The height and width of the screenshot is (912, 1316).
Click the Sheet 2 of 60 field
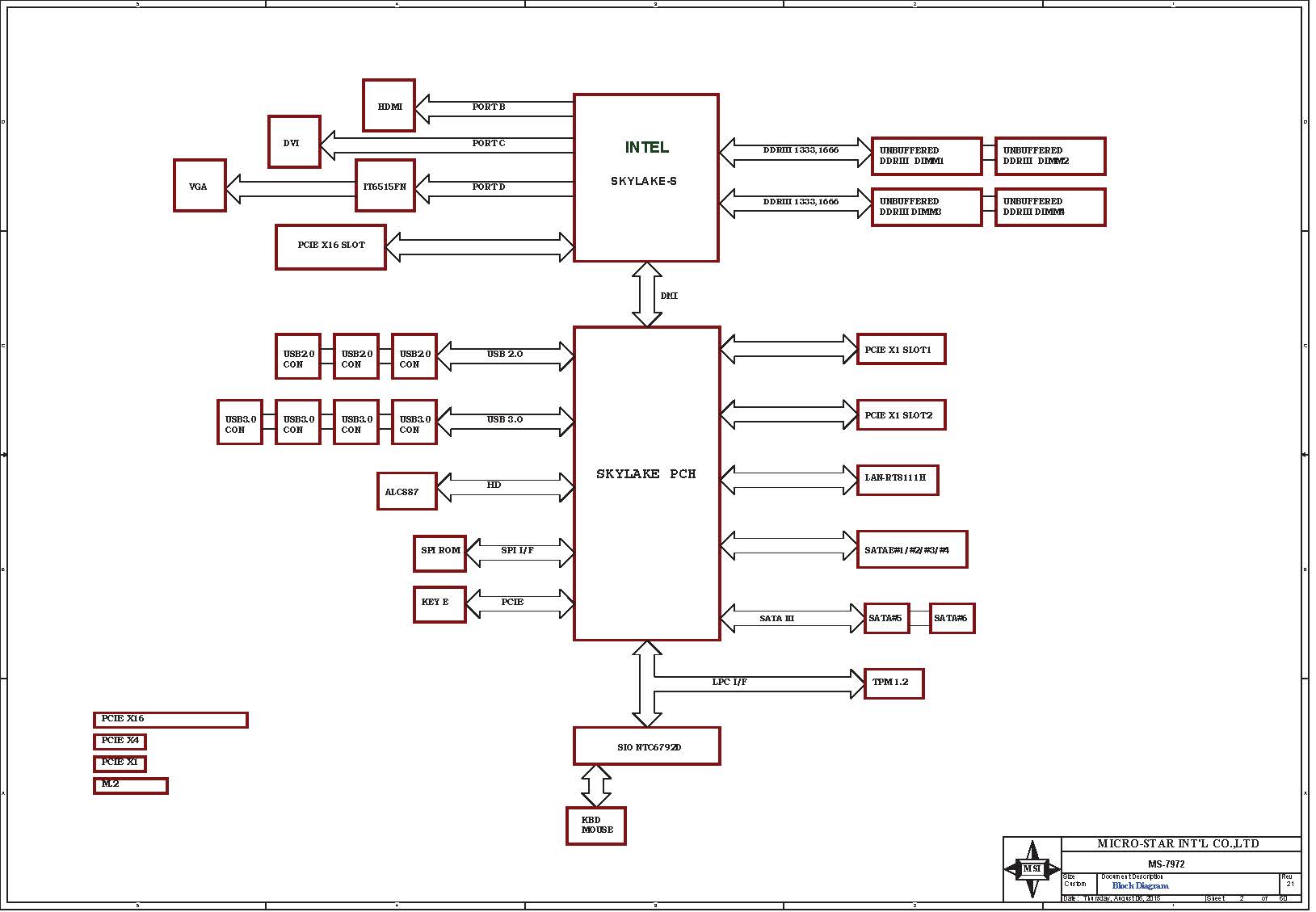(1251, 898)
